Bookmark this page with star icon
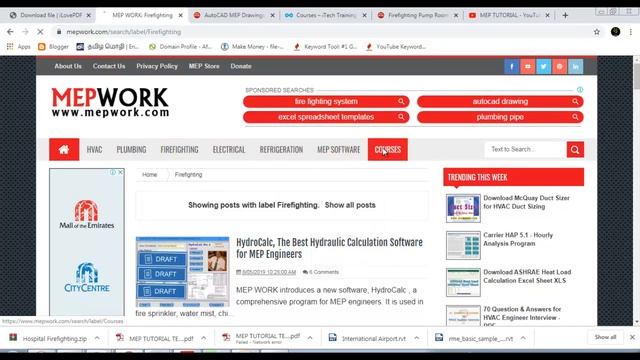Image resolution: width=640 pixels, height=360 pixels. (x=597, y=31)
